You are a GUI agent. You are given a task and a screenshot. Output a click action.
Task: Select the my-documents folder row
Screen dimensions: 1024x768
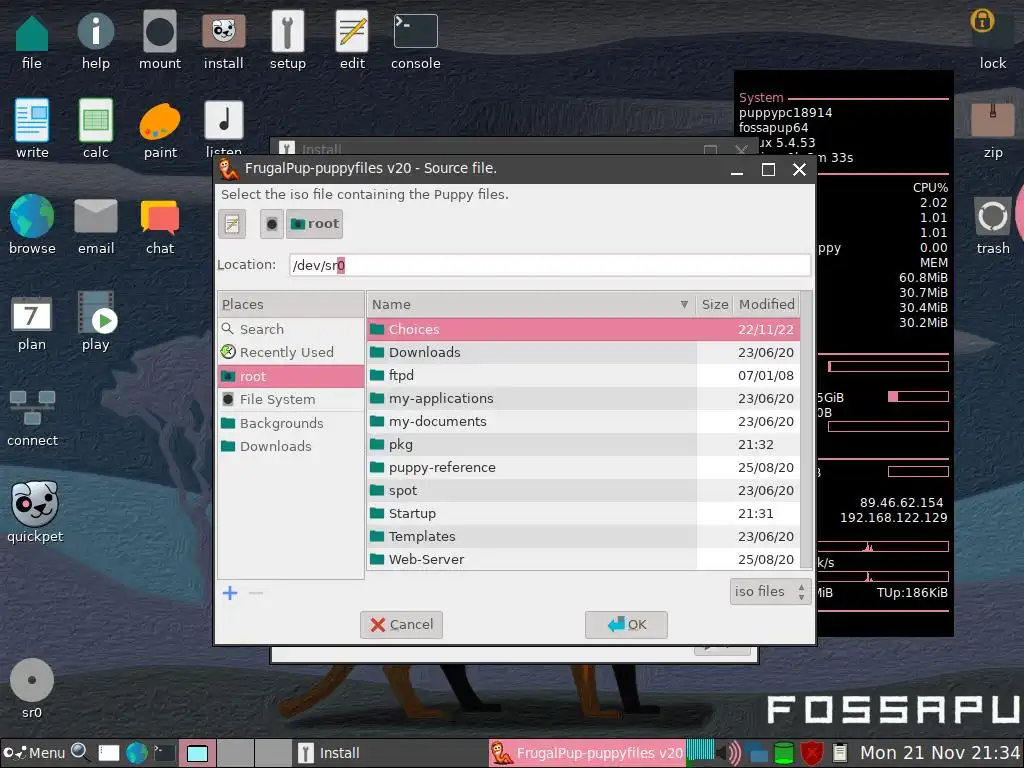click(583, 421)
